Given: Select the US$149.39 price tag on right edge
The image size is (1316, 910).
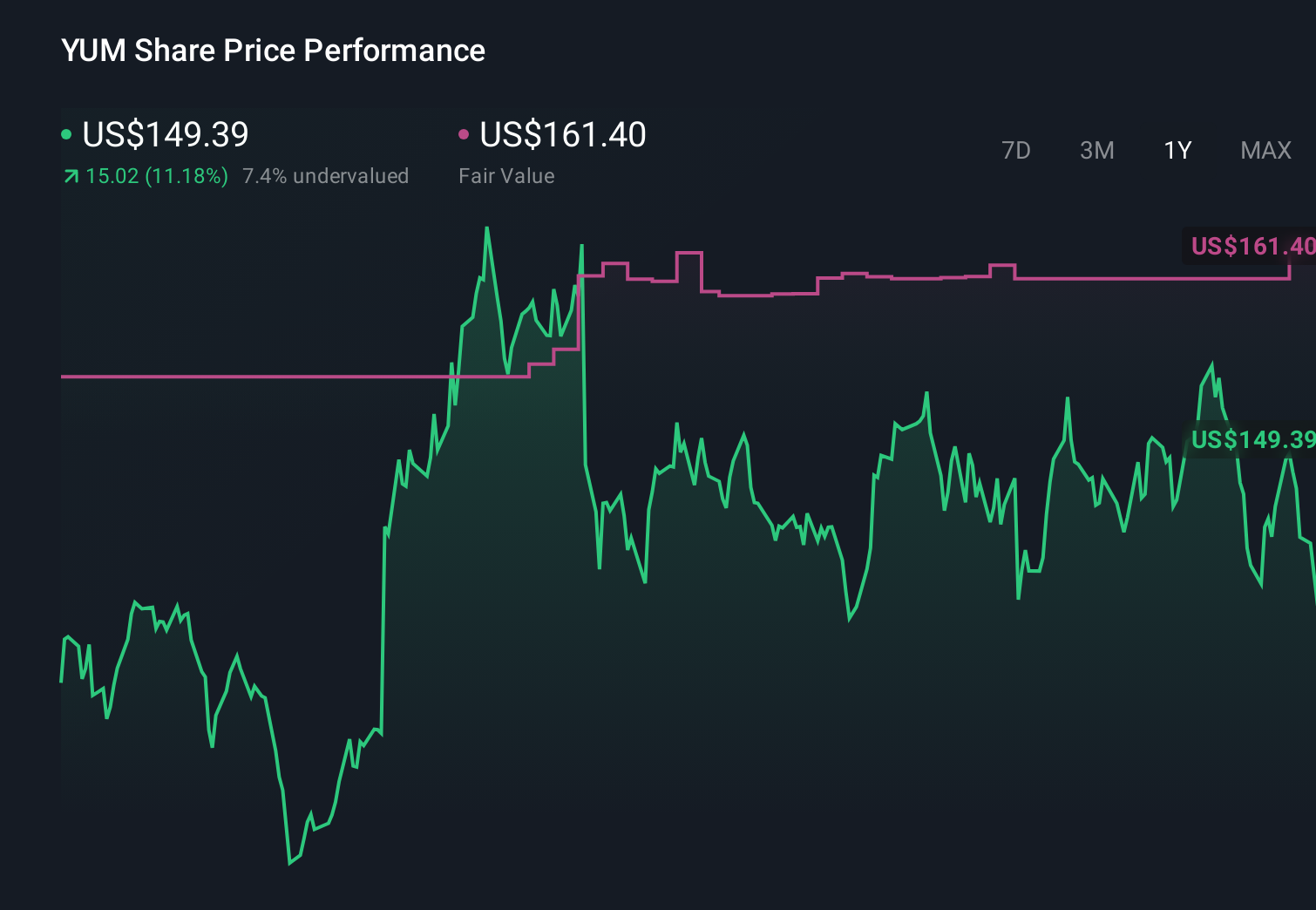Looking at the screenshot, I should [1251, 441].
